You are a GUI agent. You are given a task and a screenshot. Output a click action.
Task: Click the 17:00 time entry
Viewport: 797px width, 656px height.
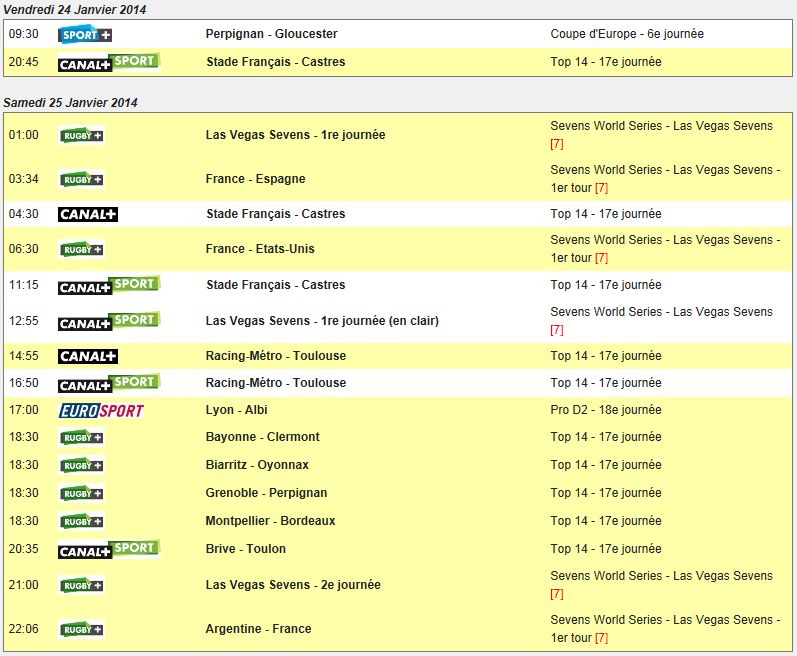23,410
